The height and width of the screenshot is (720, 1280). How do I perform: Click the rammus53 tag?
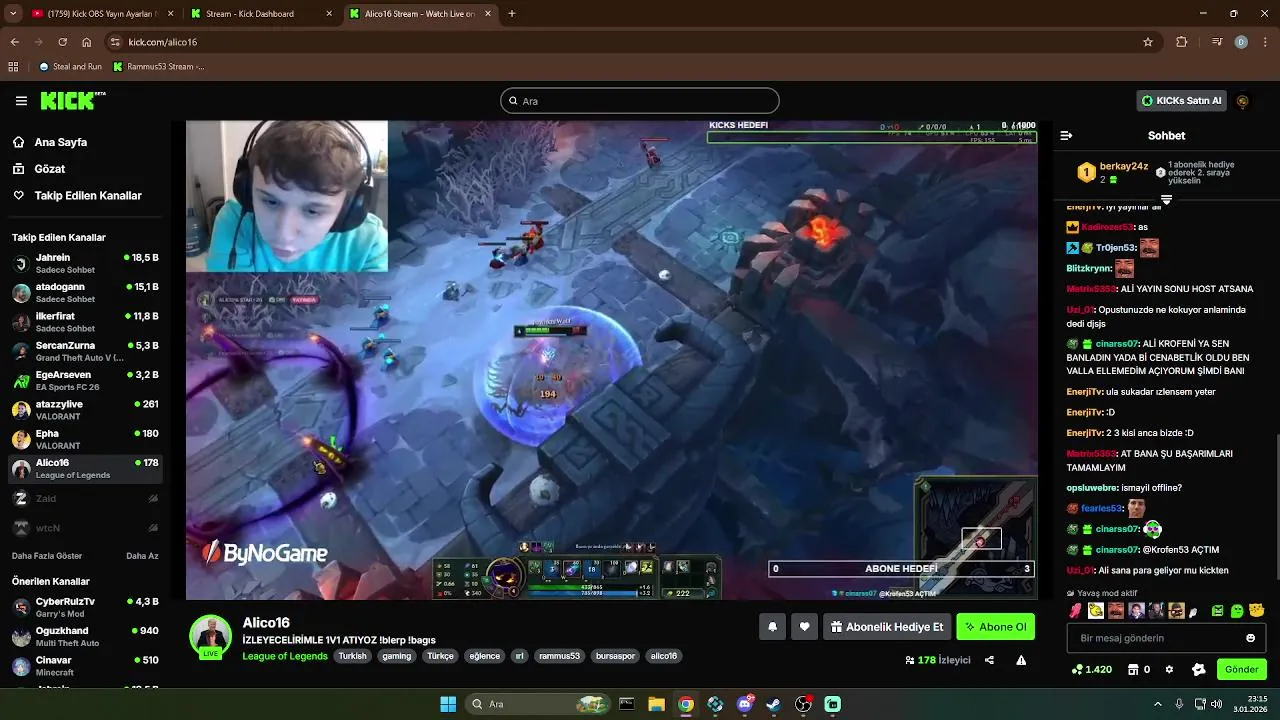tap(559, 656)
